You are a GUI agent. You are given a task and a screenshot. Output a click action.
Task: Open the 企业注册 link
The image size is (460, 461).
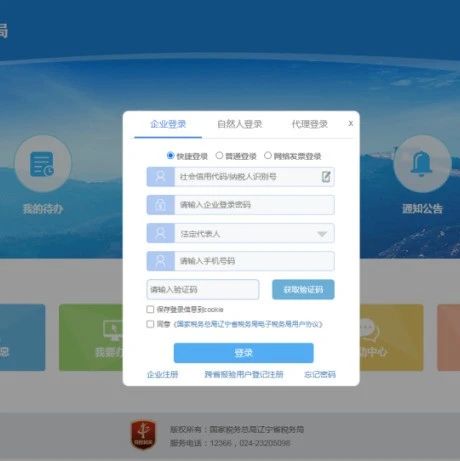[x=162, y=374]
